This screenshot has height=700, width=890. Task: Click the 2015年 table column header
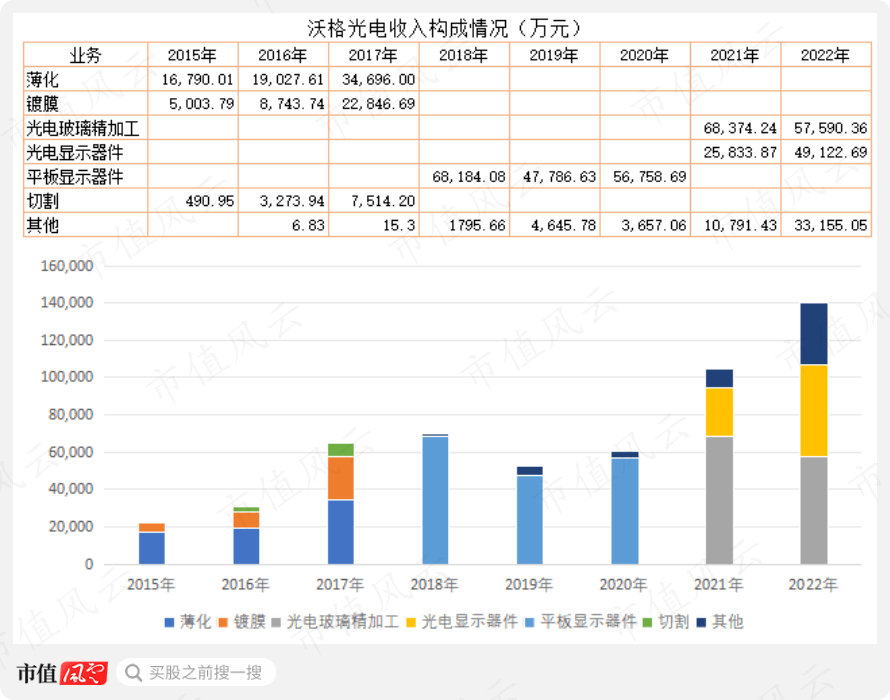[193, 55]
